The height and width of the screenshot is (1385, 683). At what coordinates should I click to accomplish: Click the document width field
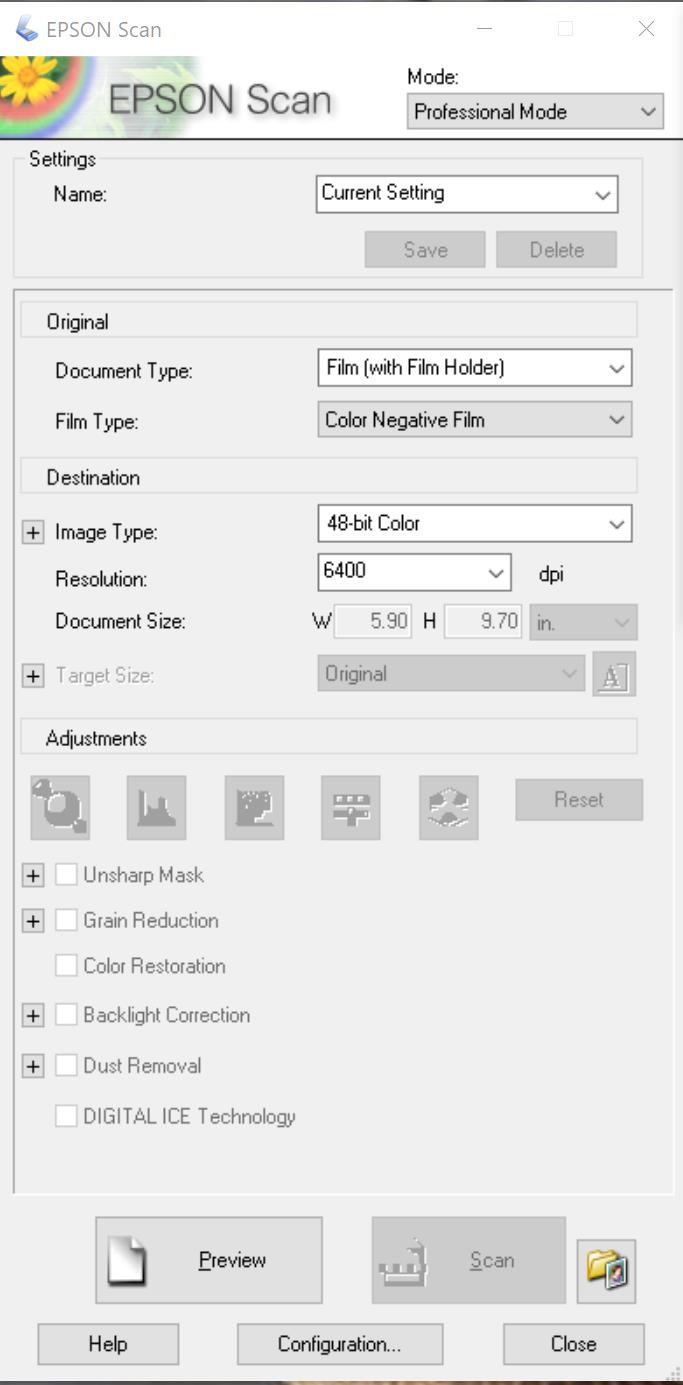tap(373, 622)
